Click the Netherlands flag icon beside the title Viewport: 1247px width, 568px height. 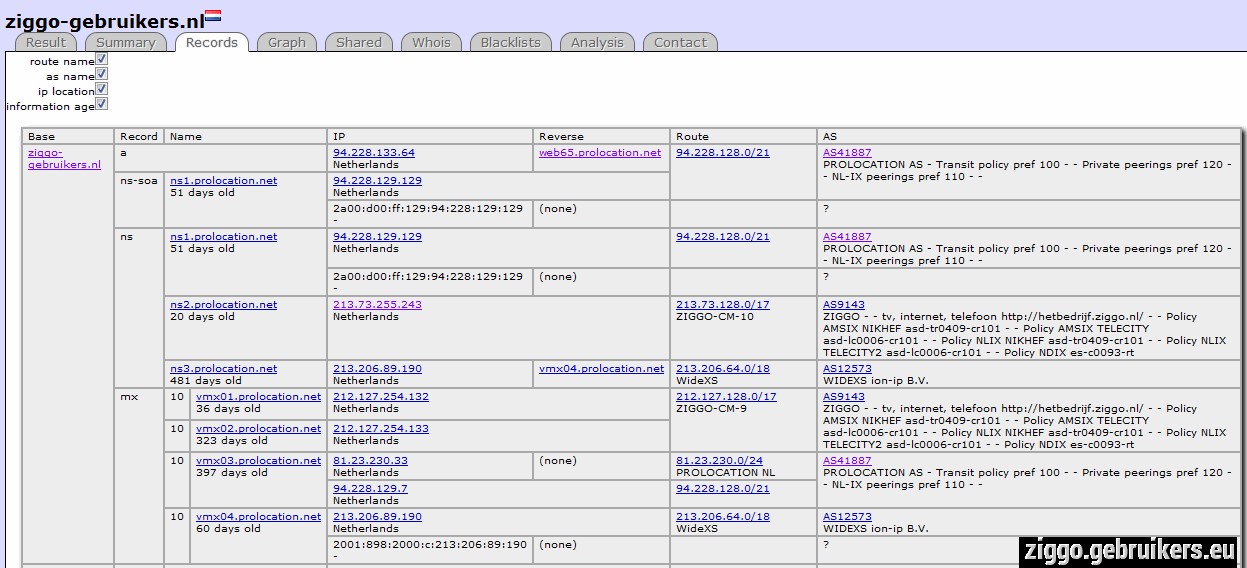click(213, 16)
